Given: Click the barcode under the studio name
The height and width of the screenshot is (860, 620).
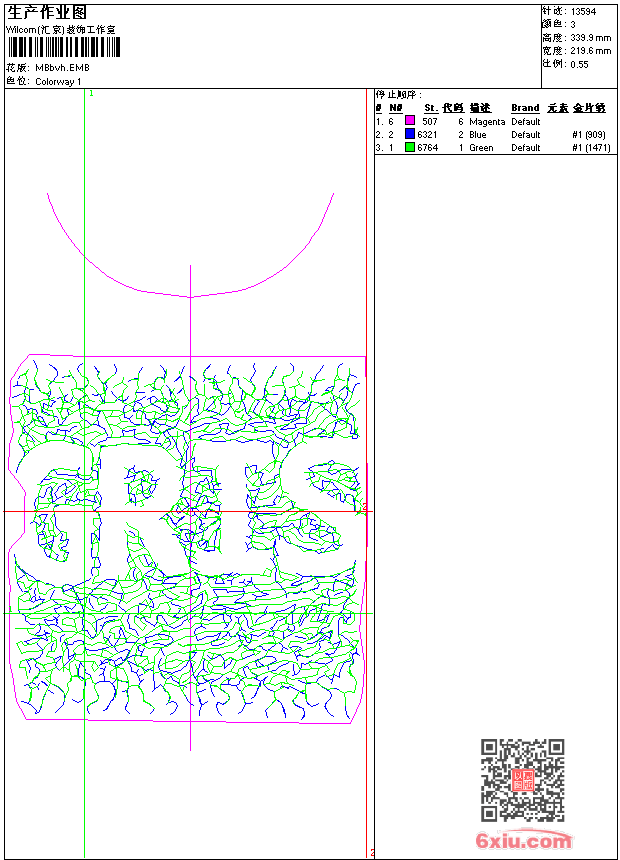Looking at the screenshot, I should point(63,48).
